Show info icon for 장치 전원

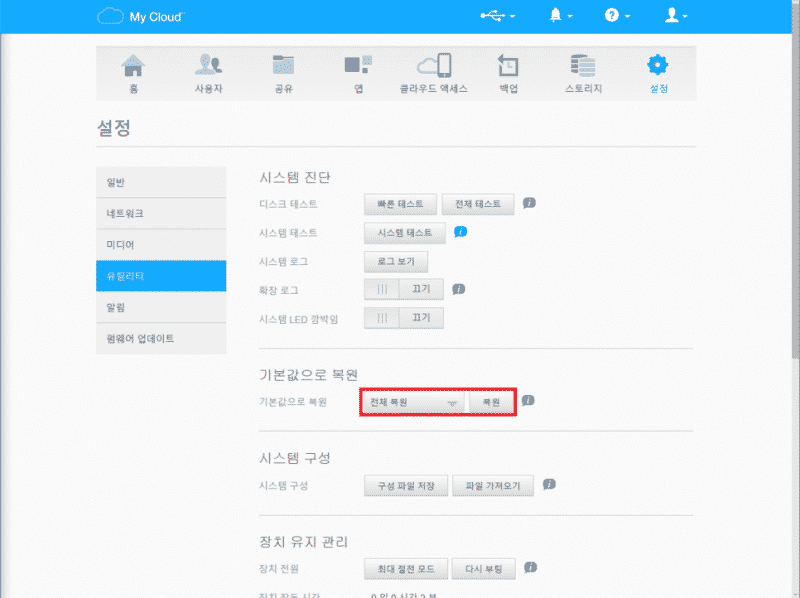pos(531,567)
